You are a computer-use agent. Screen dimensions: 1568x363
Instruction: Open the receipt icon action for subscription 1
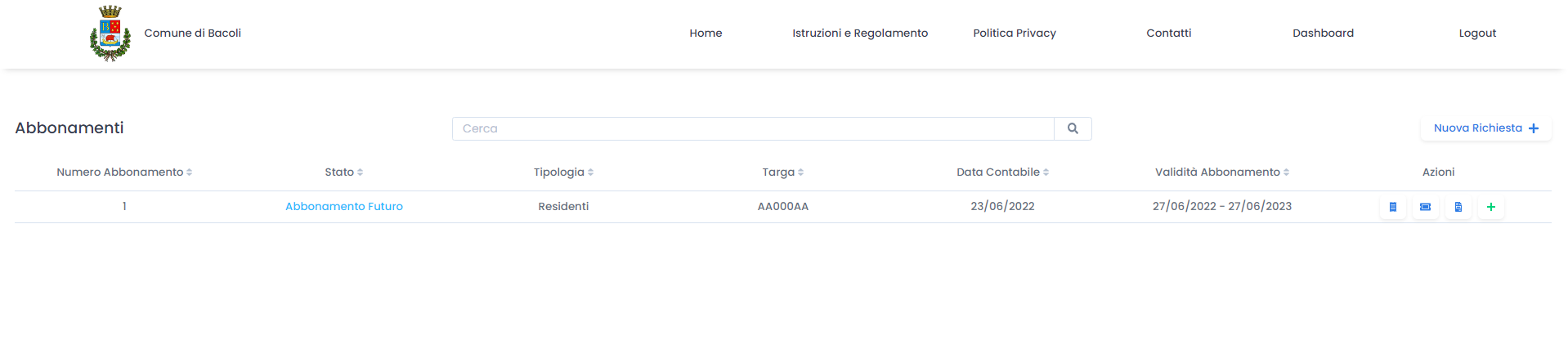tap(1393, 207)
